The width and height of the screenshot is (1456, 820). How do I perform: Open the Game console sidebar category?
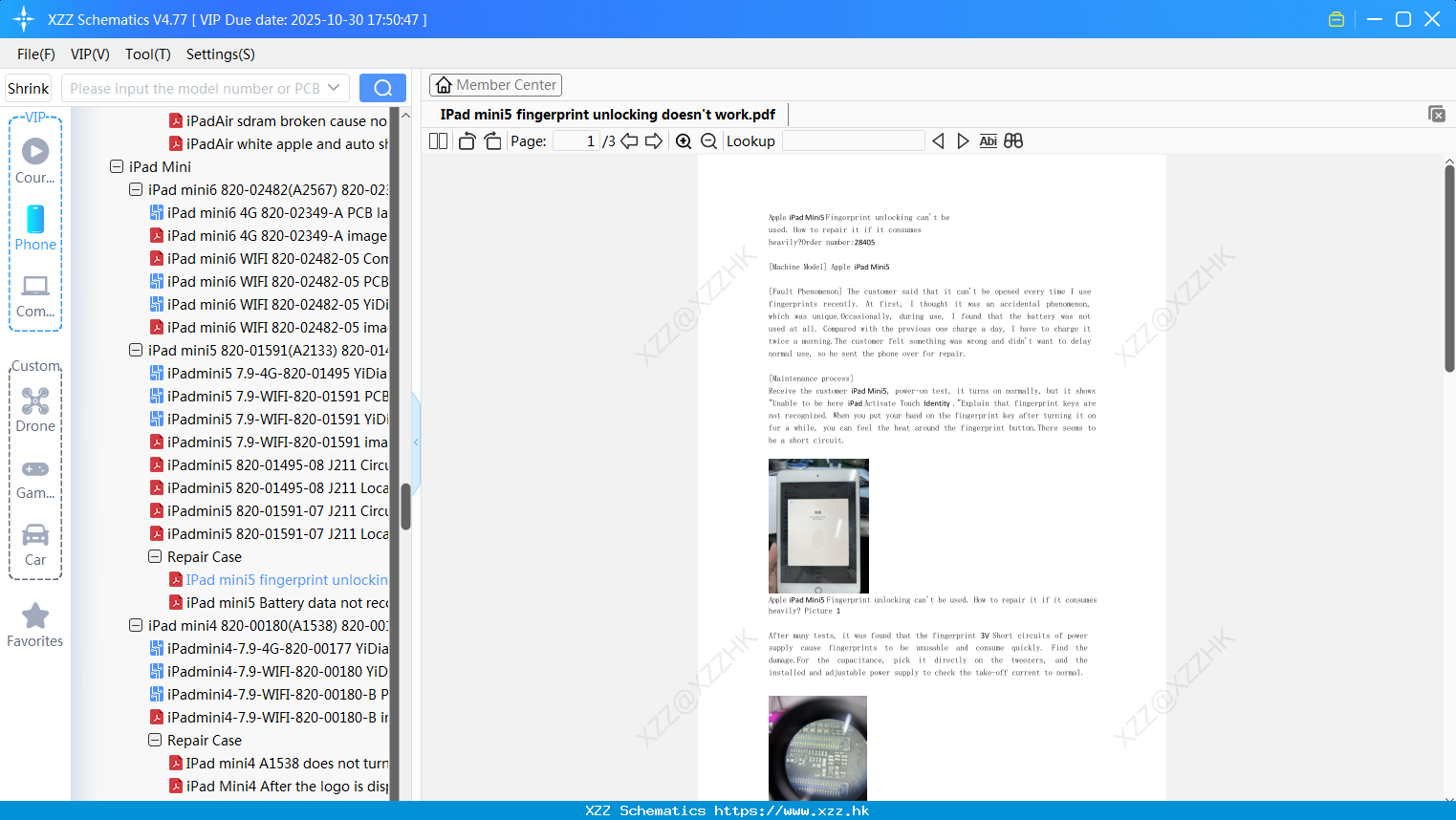point(35,478)
